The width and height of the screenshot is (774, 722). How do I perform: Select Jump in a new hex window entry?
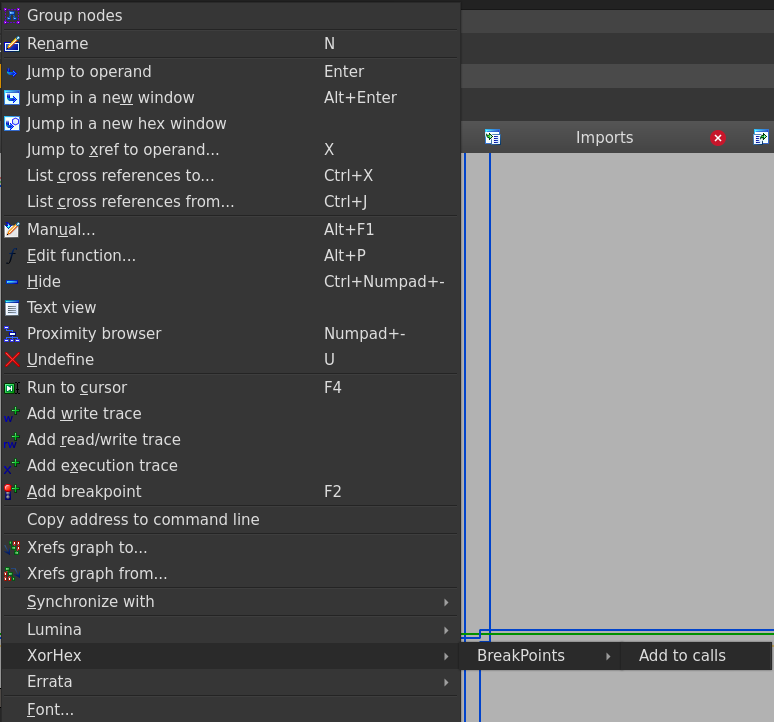tap(230, 124)
